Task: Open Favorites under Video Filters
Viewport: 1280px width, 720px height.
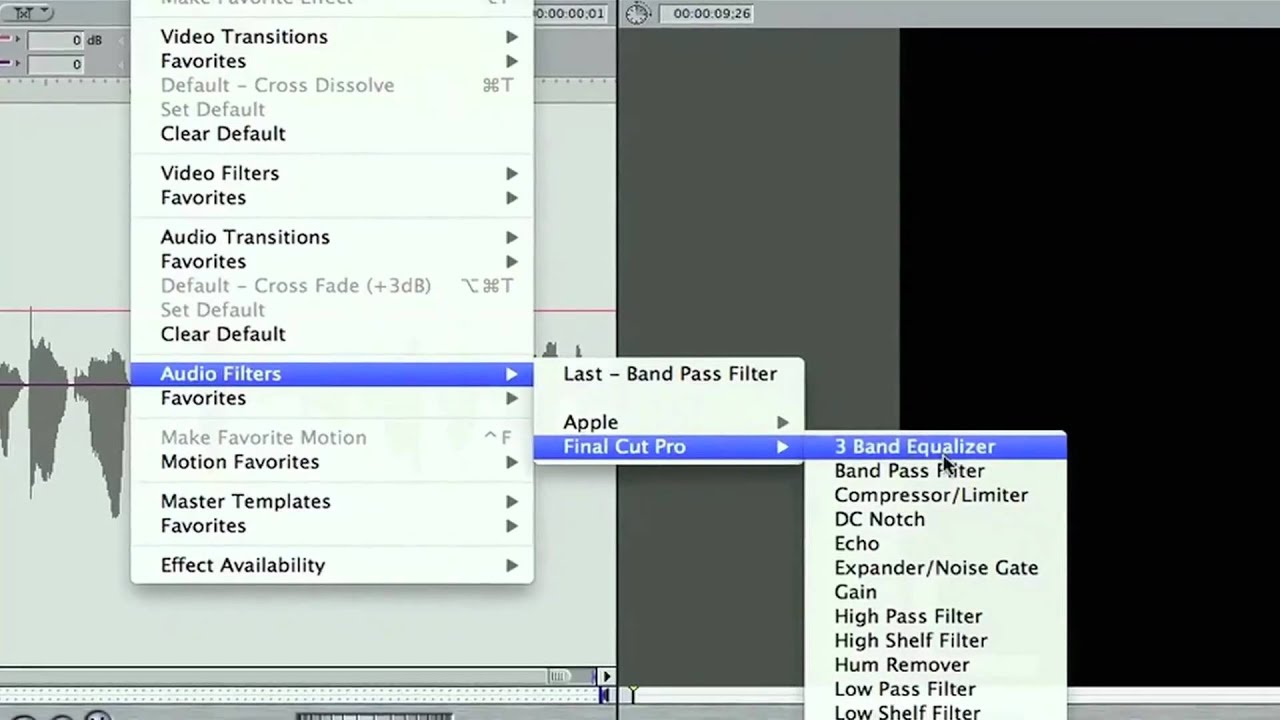Action: (x=332, y=198)
